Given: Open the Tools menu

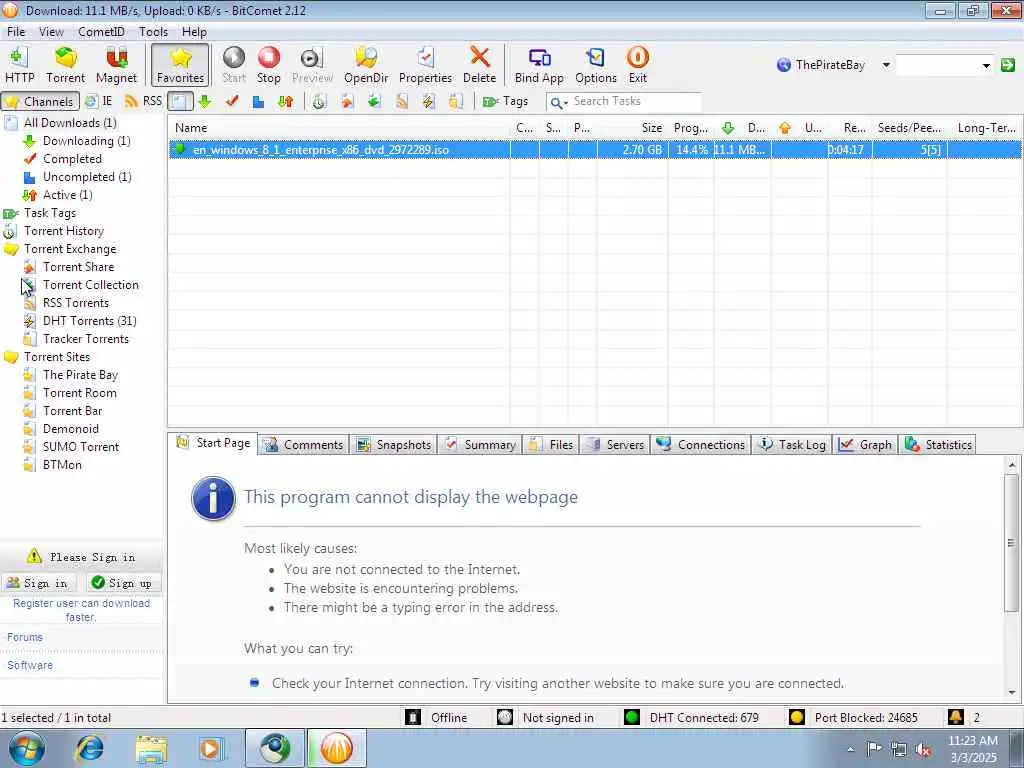Looking at the screenshot, I should coord(153,31).
